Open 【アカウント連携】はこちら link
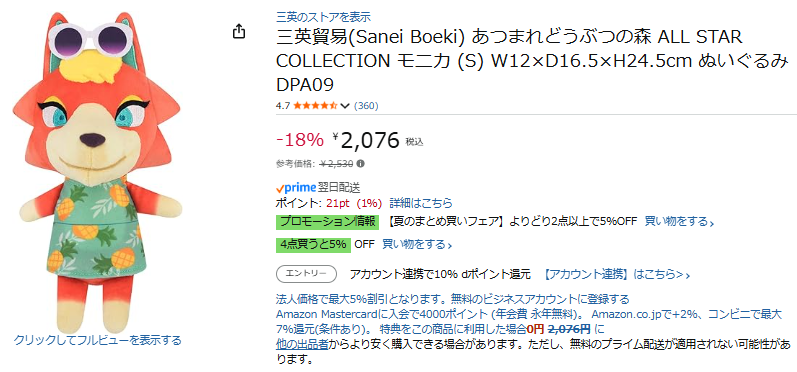Viewport: 797px width, 372px height. 617,274
